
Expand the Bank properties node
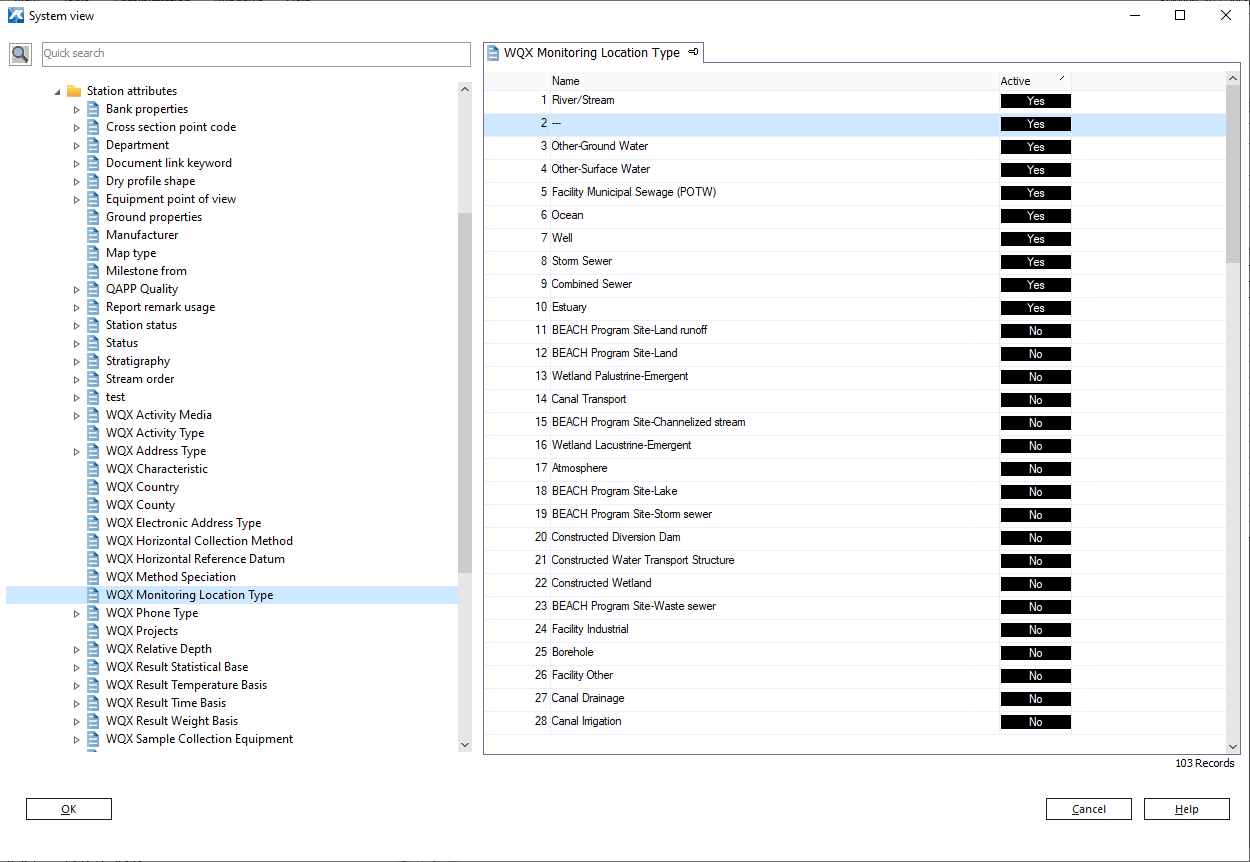(77, 109)
